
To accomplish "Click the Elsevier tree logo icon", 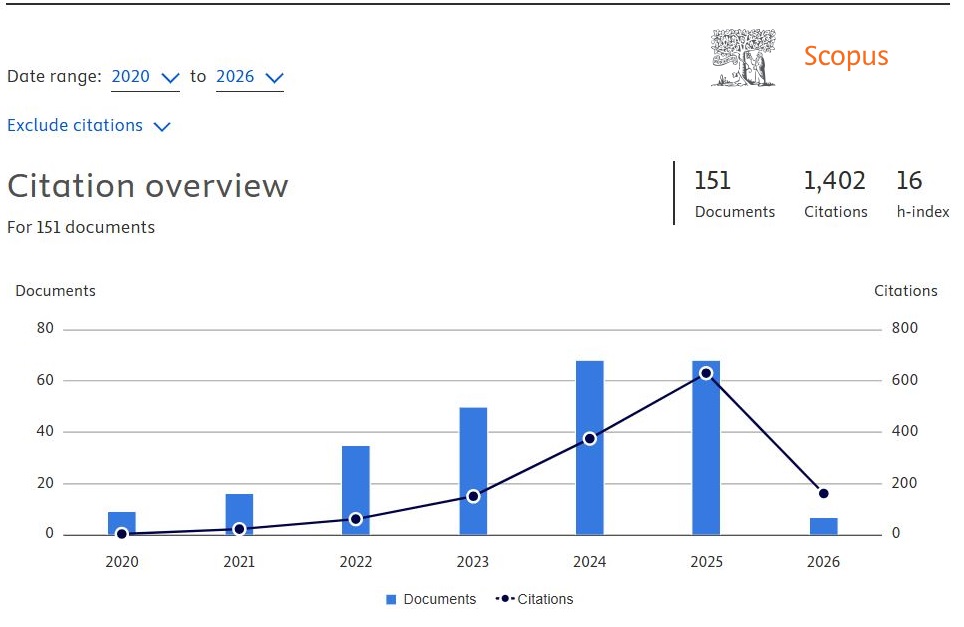I will 743,57.
